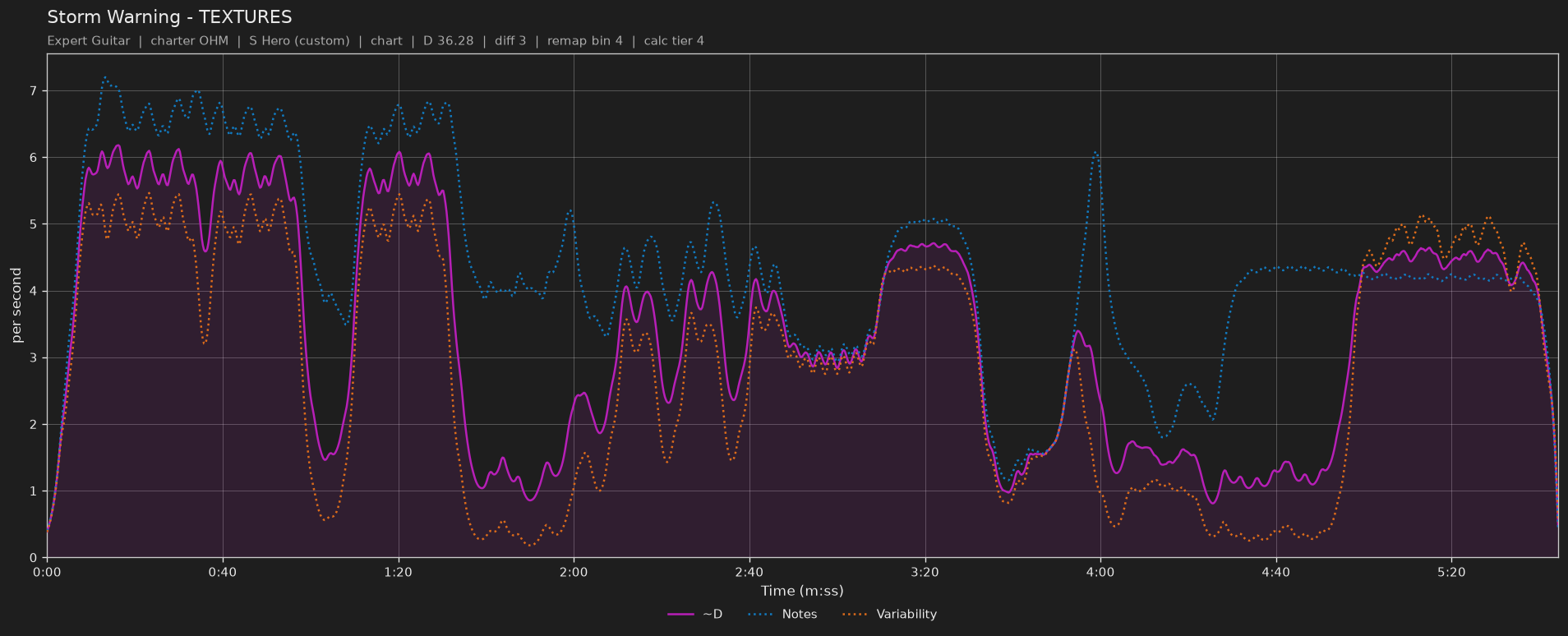The height and width of the screenshot is (636, 1568).
Task: Click the 'diff 3' subtitle value
Action: [510, 41]
